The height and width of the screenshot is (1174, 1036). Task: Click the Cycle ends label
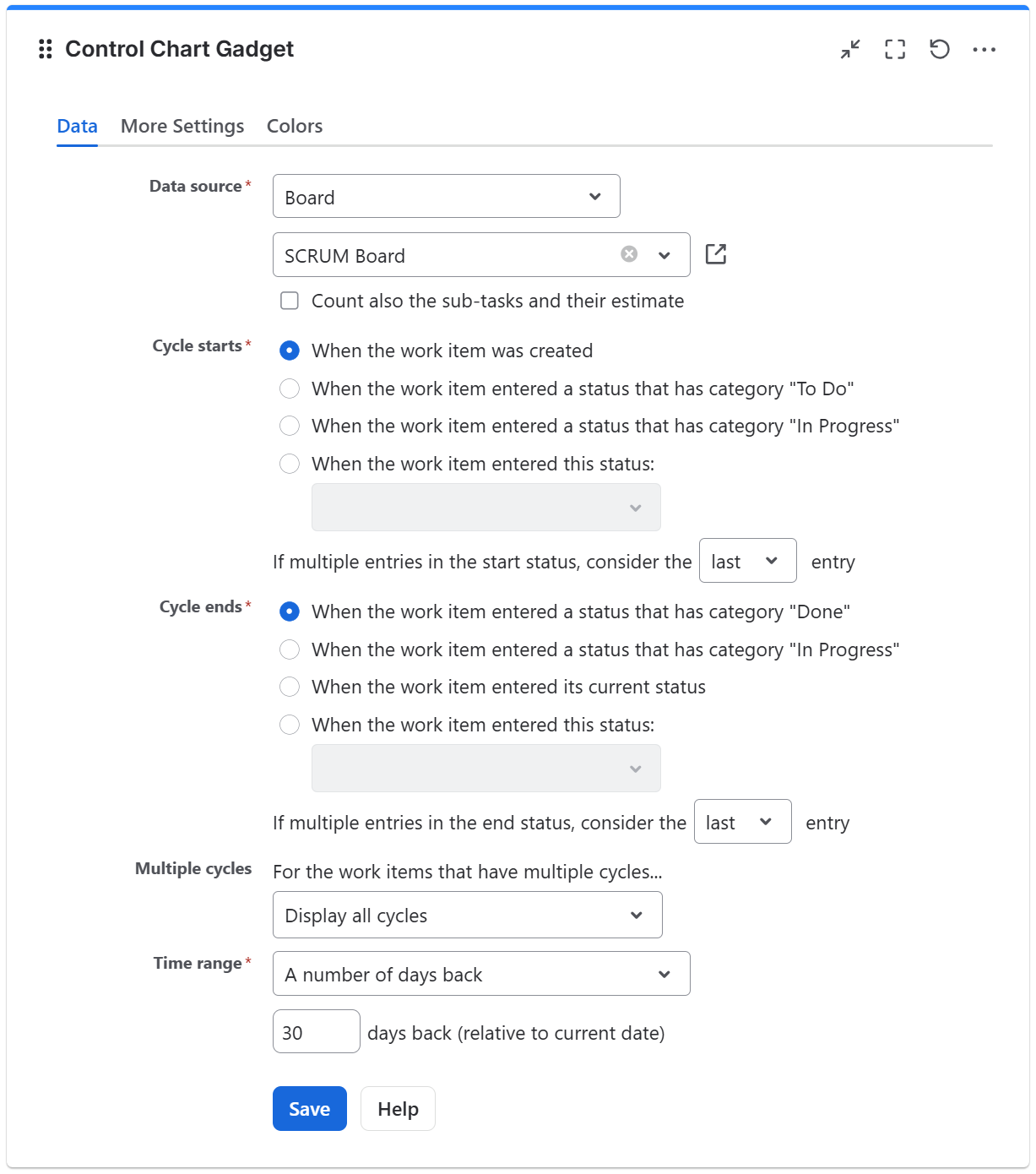(x=201, y=606)
